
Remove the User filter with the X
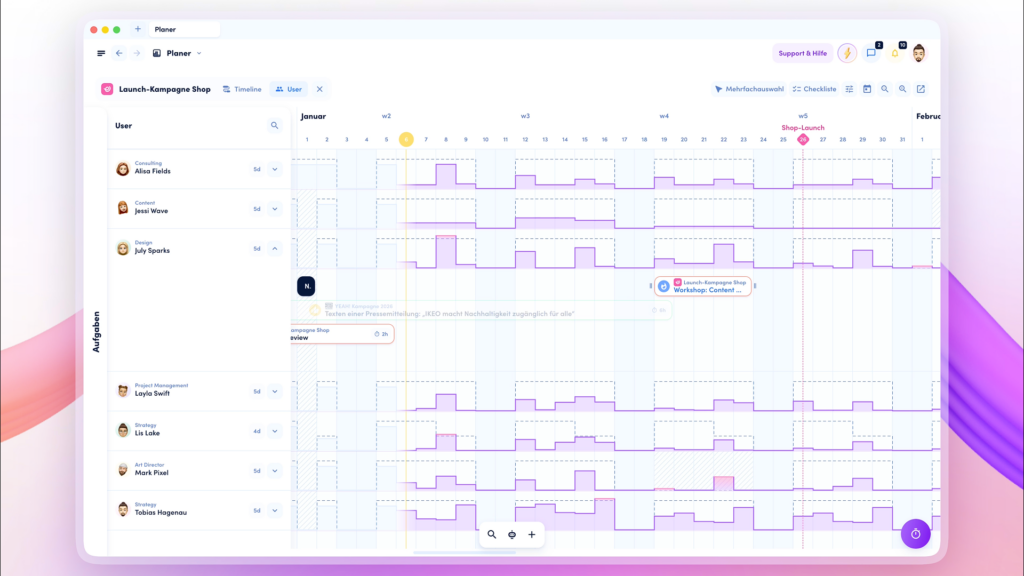[319, 88]
